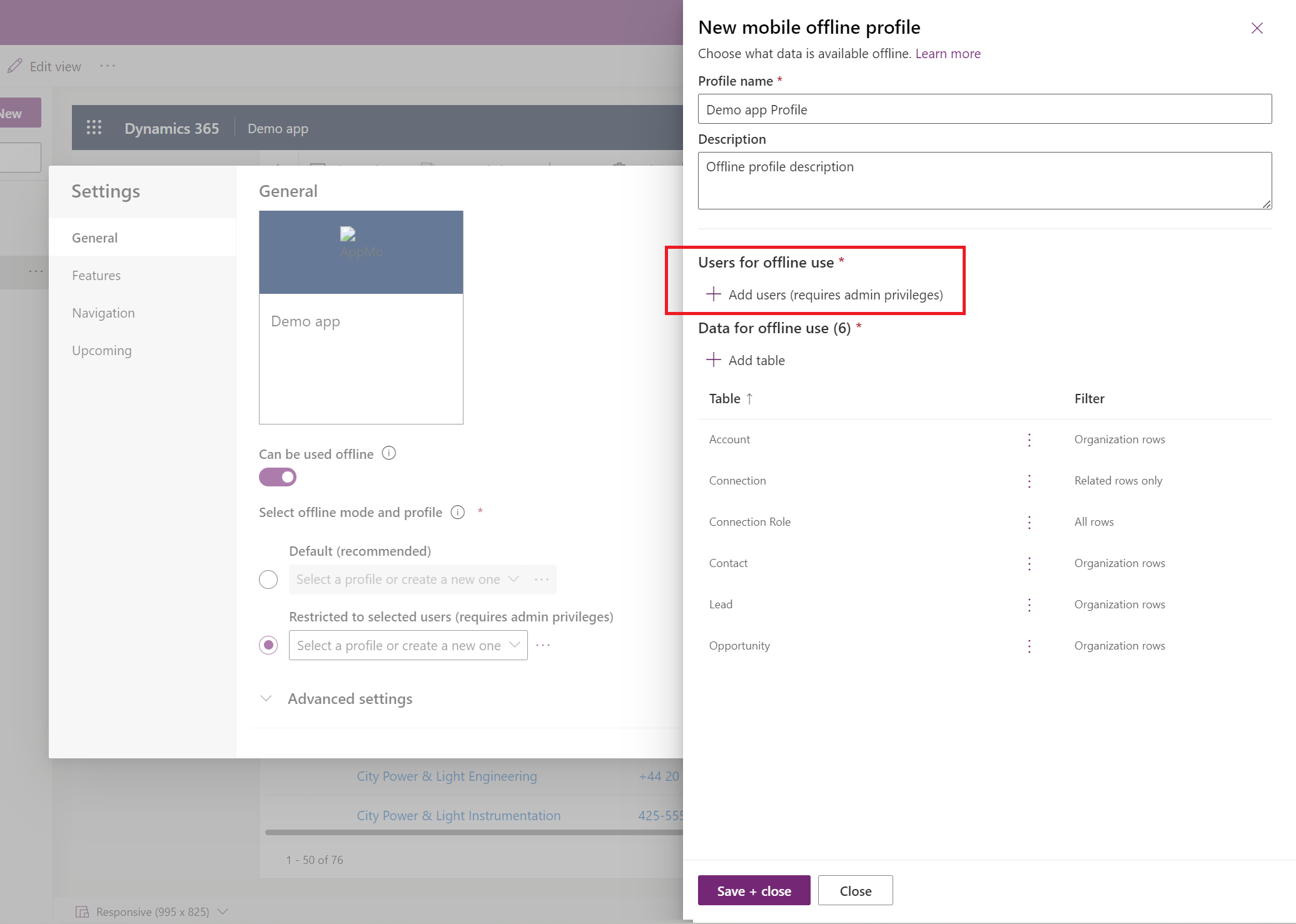The height and width of the screenshot is (924, 1296).
Task: Click the Features settings tab
Action: (96, 275)
